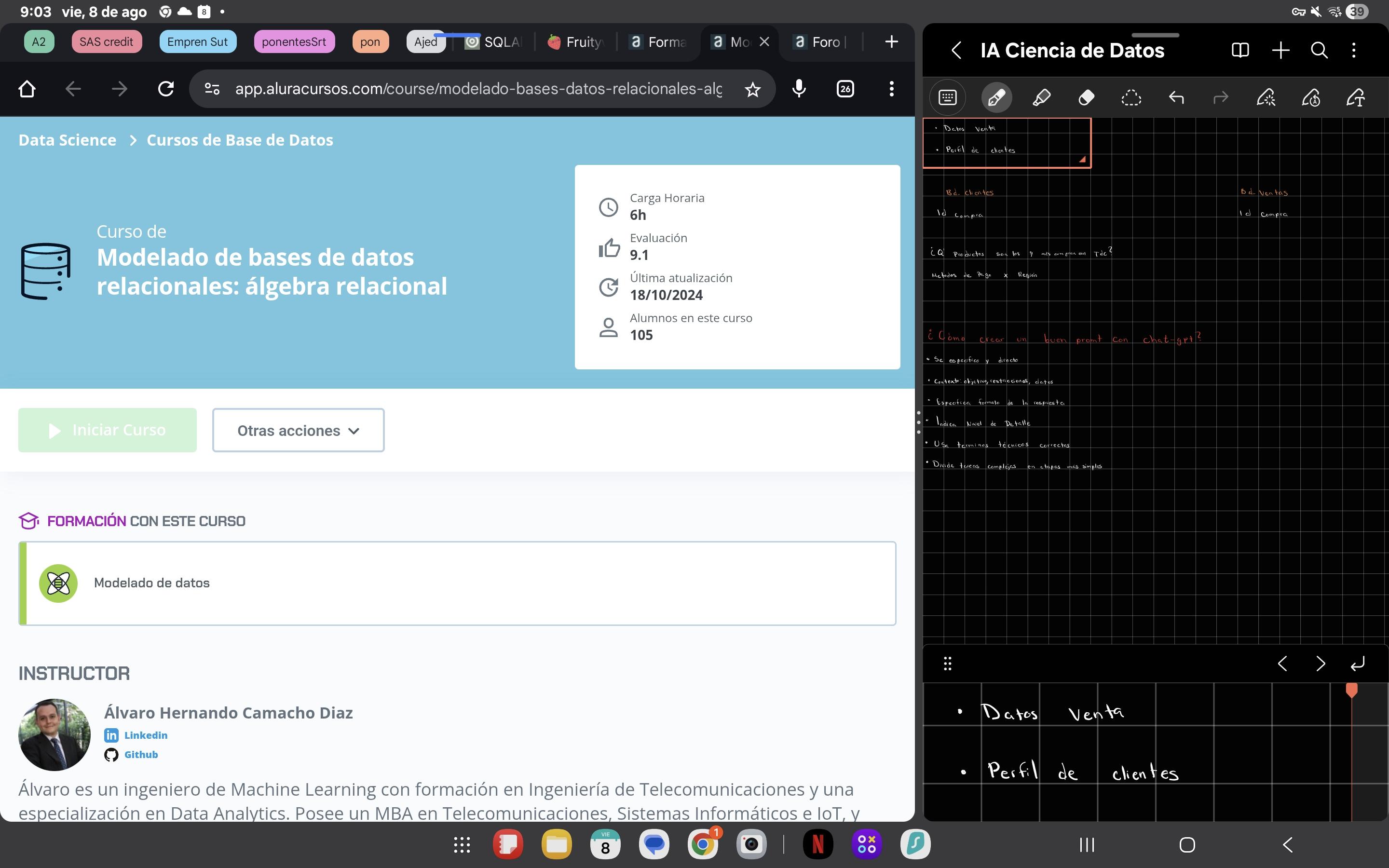Viewport: 1389px width, 868px height.
Task: Reload the Alura course page
Action: pos(166,89)
